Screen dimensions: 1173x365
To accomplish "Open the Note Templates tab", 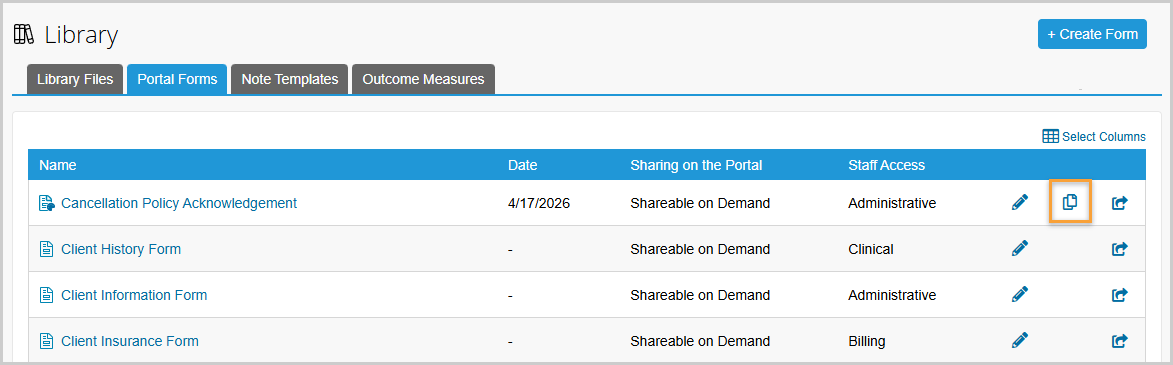I will pos(290,79).
